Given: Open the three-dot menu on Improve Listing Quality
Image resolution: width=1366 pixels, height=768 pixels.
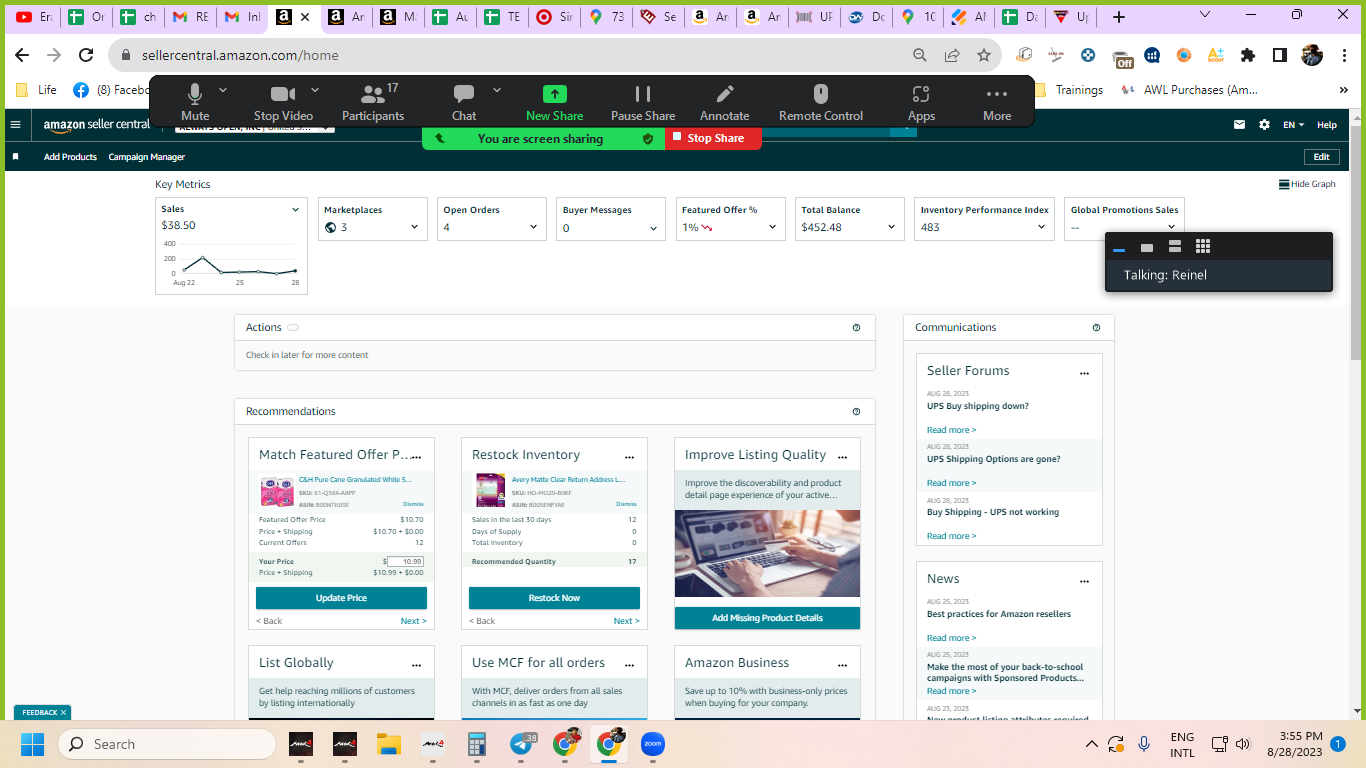Looking at the screenshot, I should point(843,457).
